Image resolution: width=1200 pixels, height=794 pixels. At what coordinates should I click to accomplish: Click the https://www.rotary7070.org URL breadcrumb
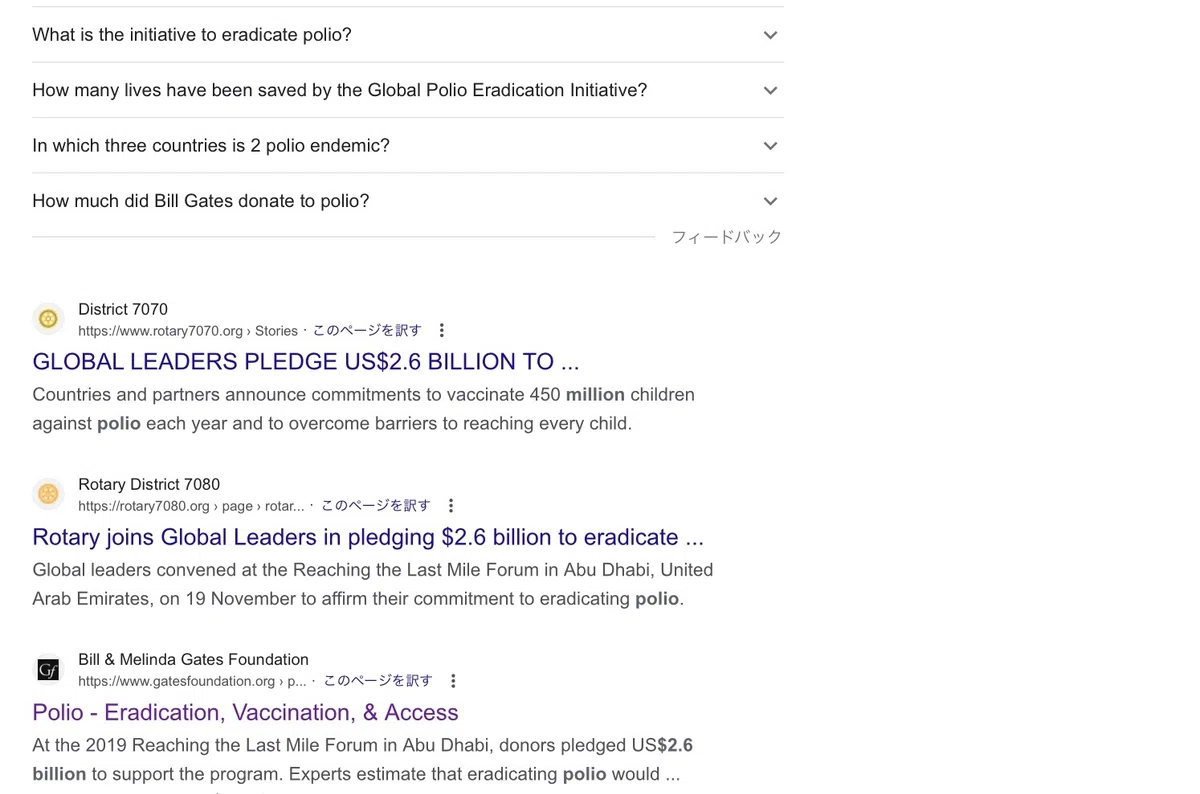click(x=188, y=331)
